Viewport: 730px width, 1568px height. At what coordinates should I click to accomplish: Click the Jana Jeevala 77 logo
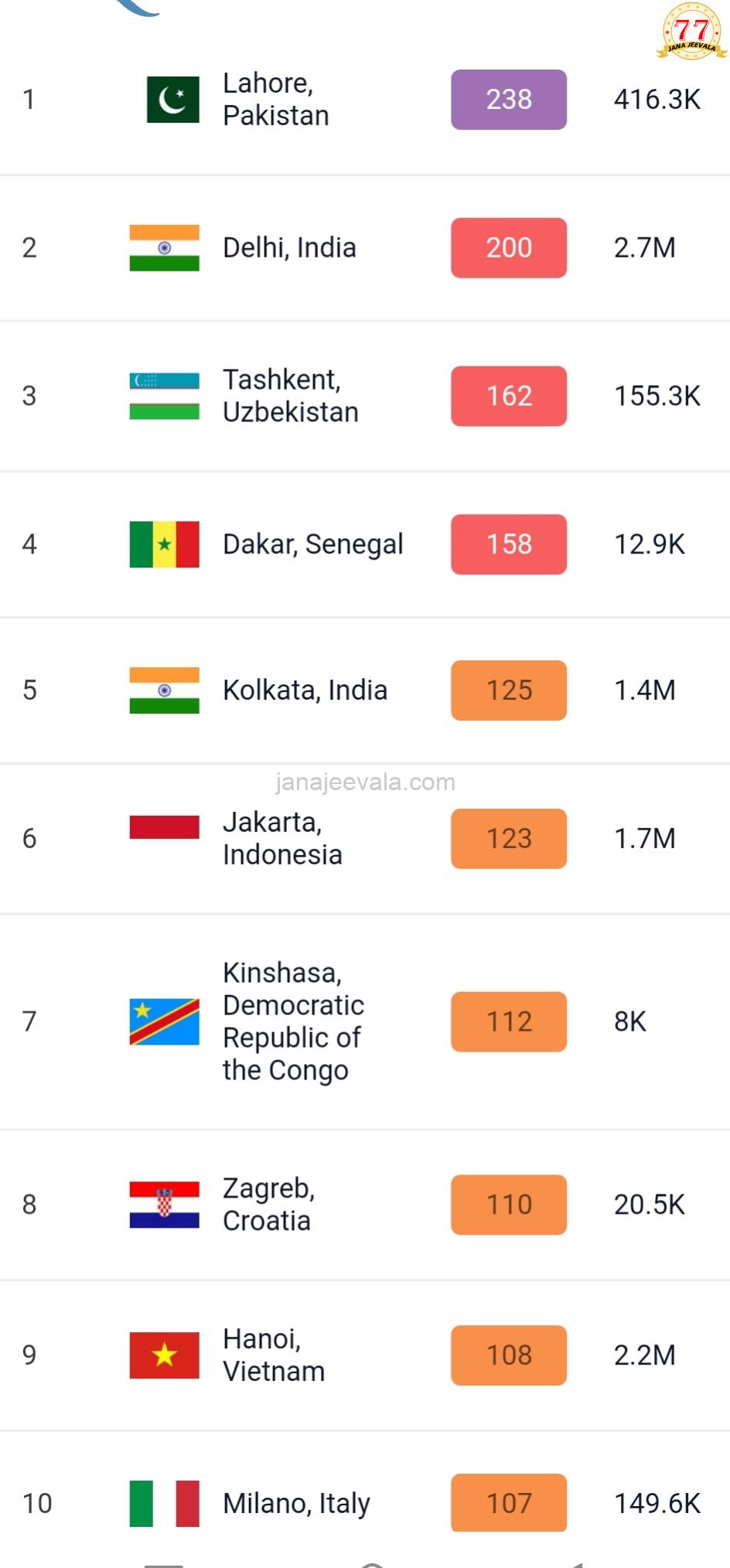[691, 32]
